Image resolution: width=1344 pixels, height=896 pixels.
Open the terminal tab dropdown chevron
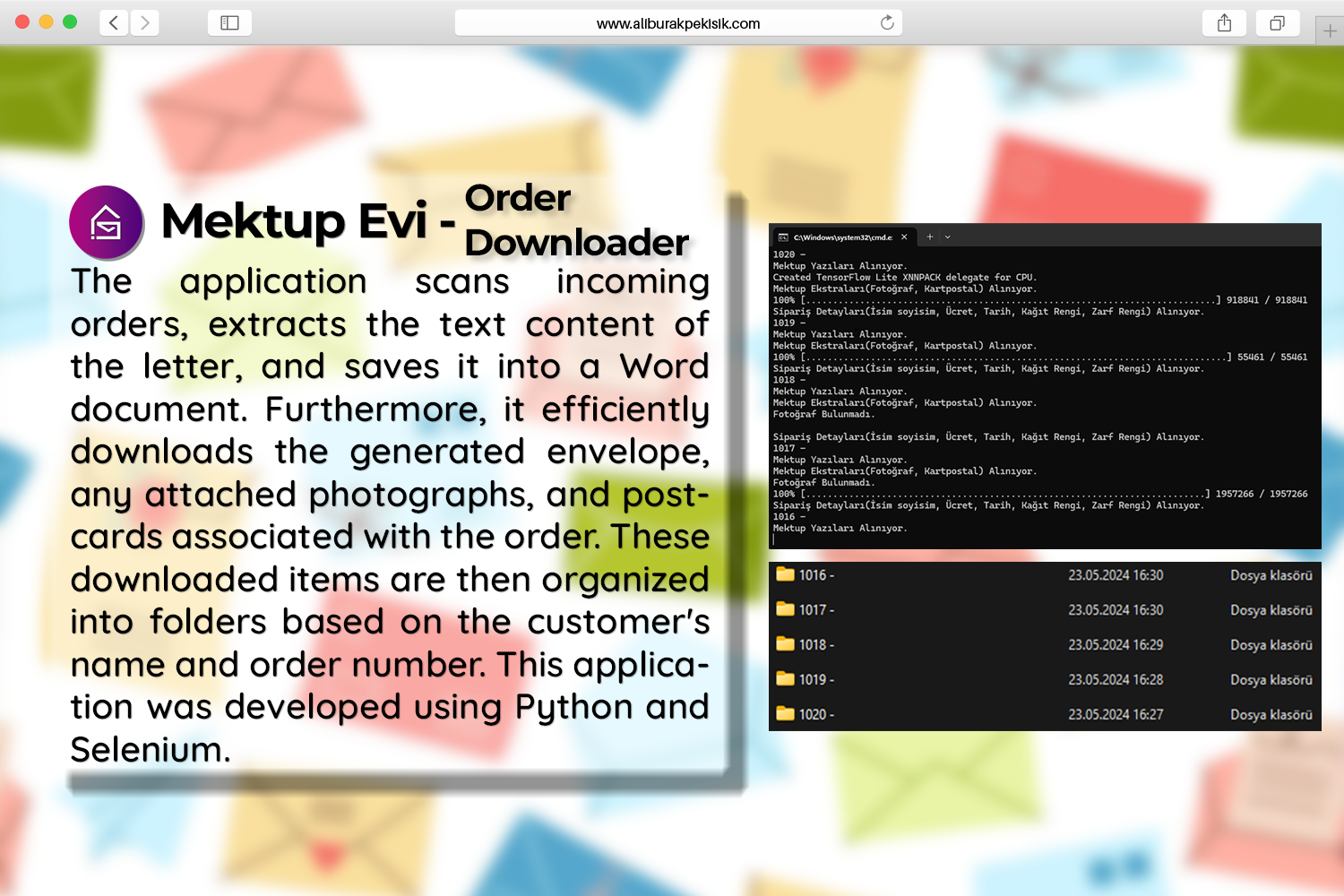pyautogui.click(x=947, y=237)
